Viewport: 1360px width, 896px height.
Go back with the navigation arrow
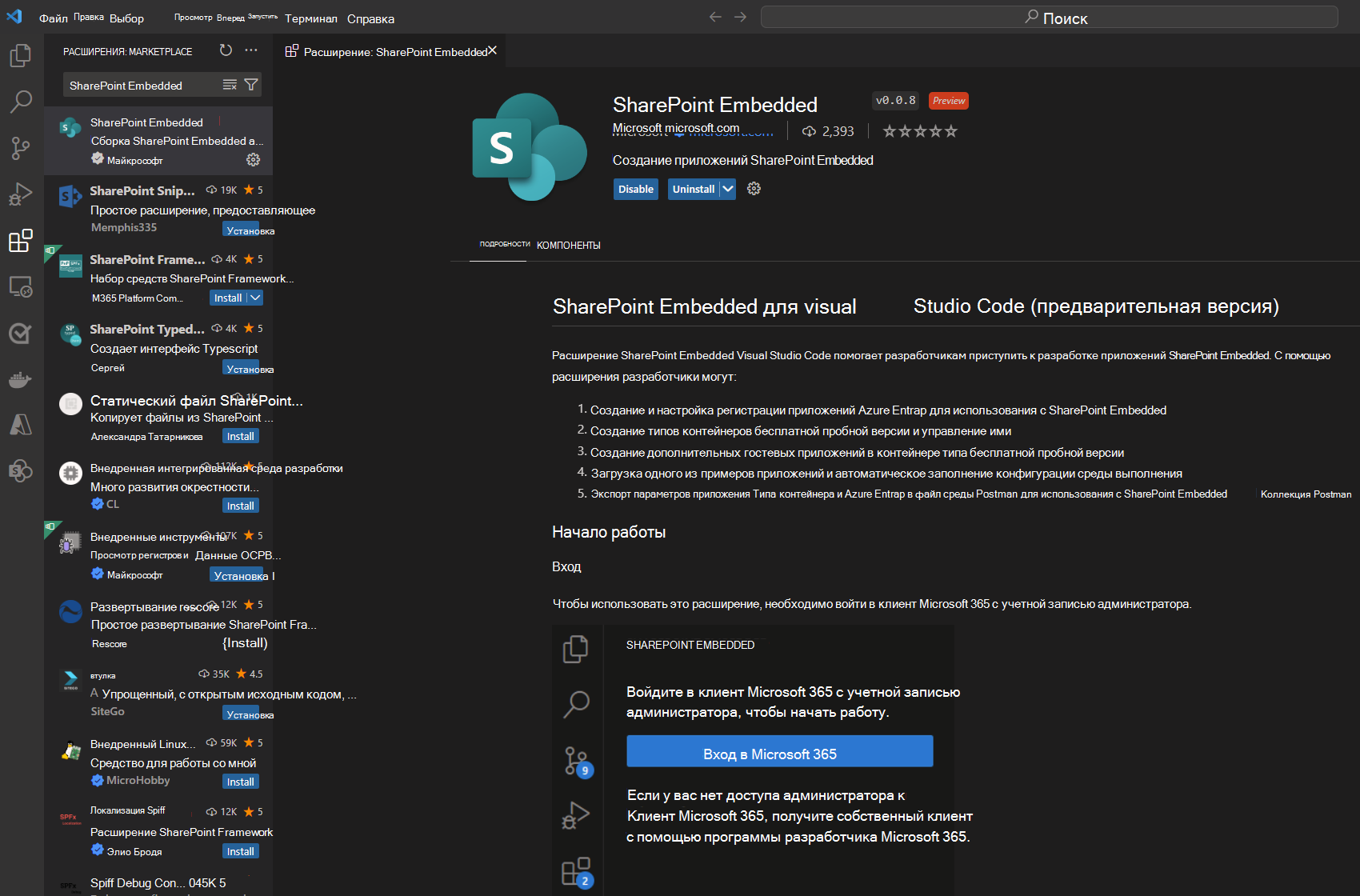(x=715, y=17)
